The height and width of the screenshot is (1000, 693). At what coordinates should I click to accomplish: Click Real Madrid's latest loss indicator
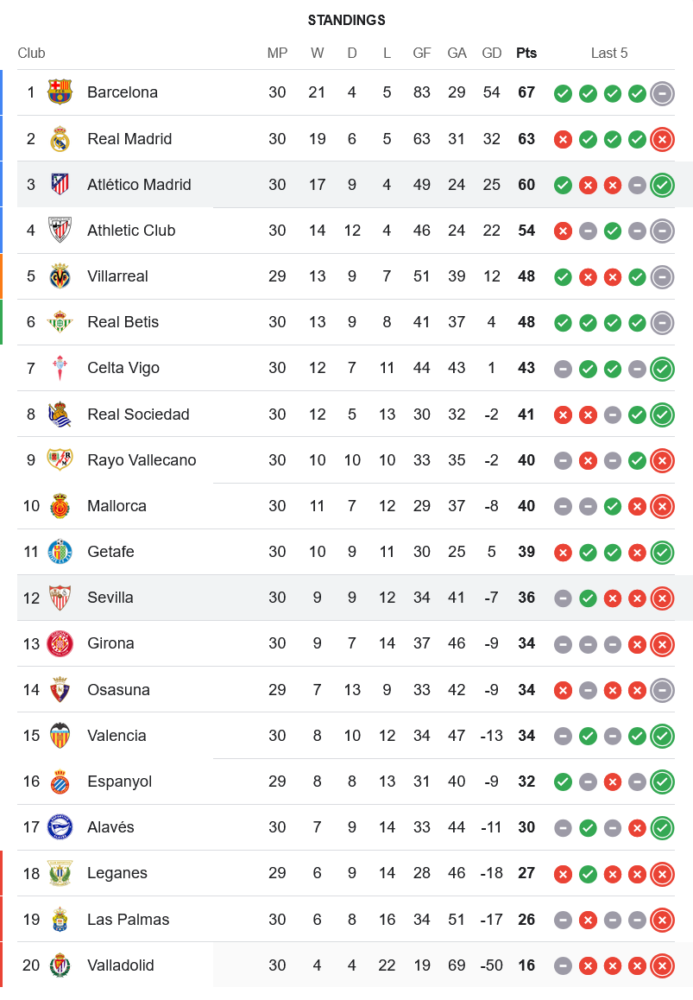point(661,139)
